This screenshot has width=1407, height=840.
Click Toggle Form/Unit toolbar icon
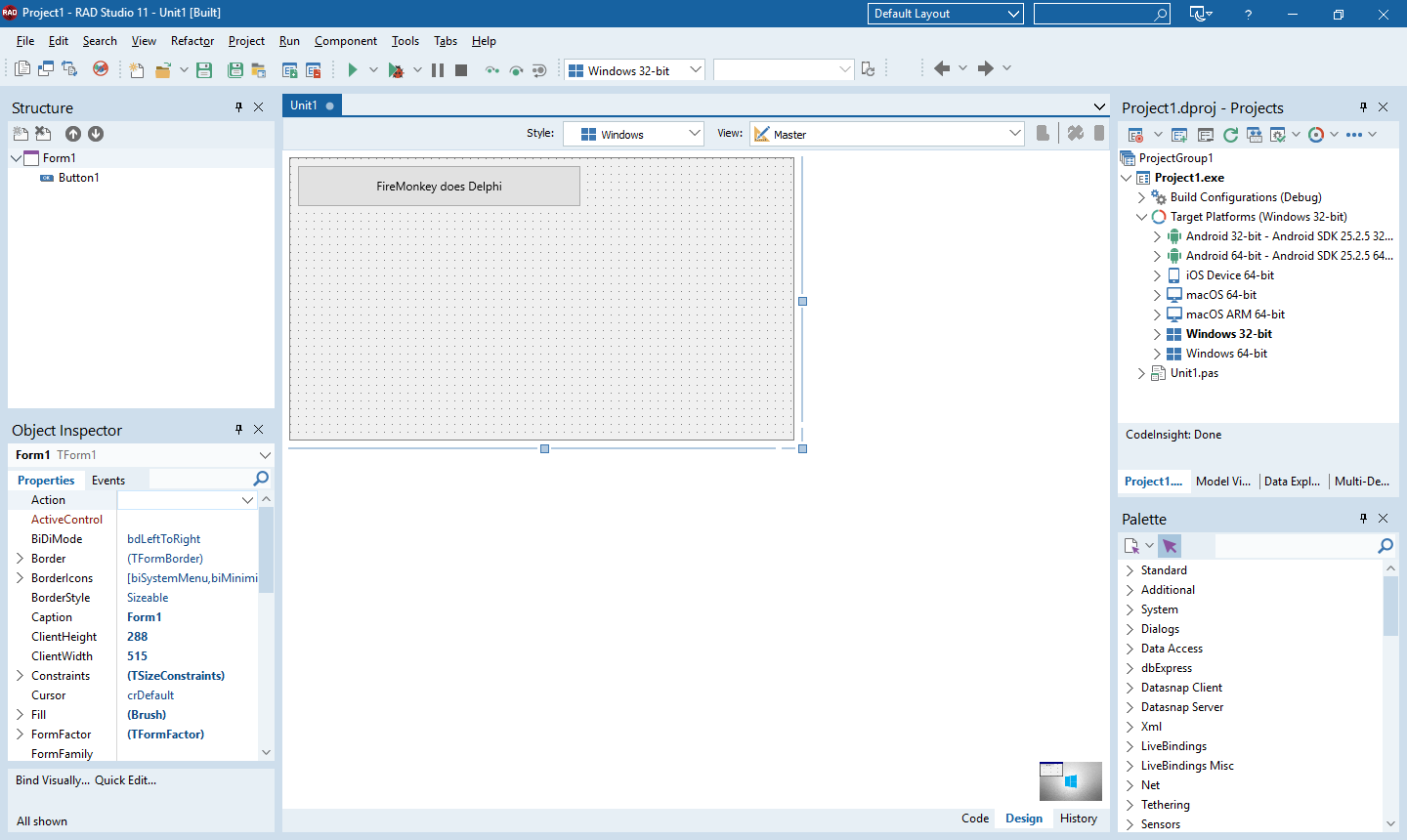tap(69, 69)
